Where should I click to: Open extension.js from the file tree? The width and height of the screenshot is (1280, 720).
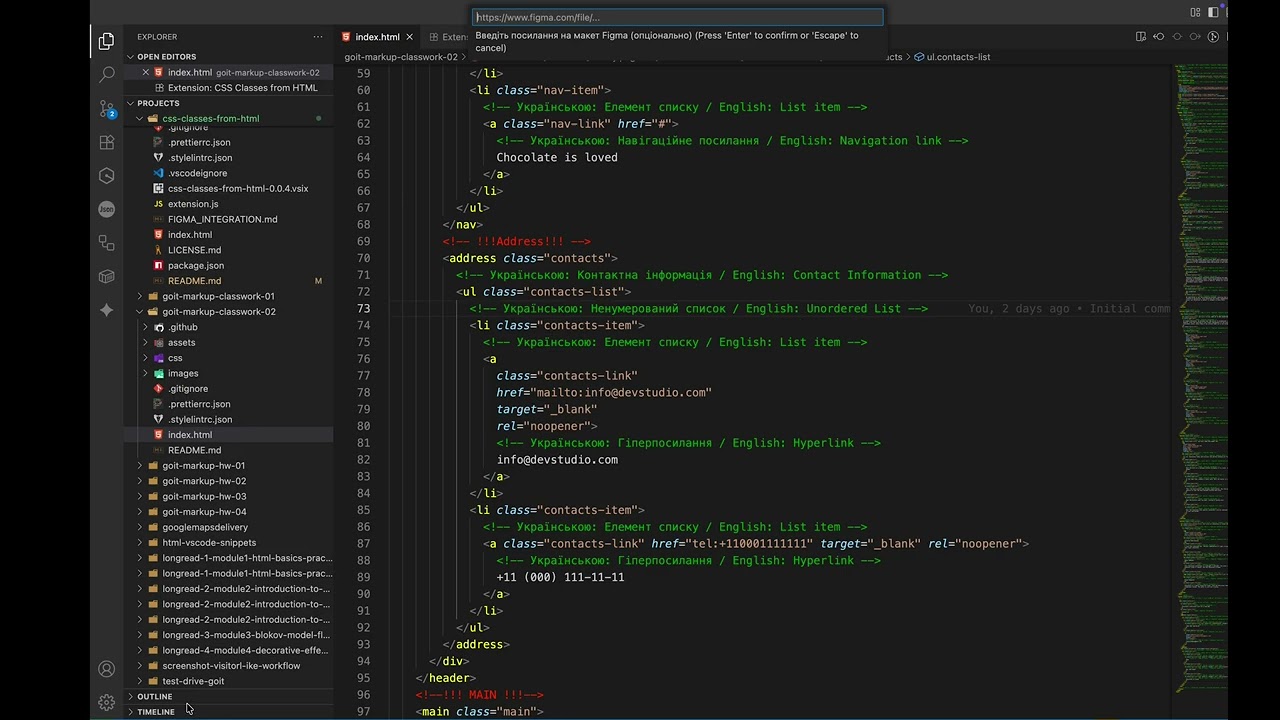click(192, 204)
